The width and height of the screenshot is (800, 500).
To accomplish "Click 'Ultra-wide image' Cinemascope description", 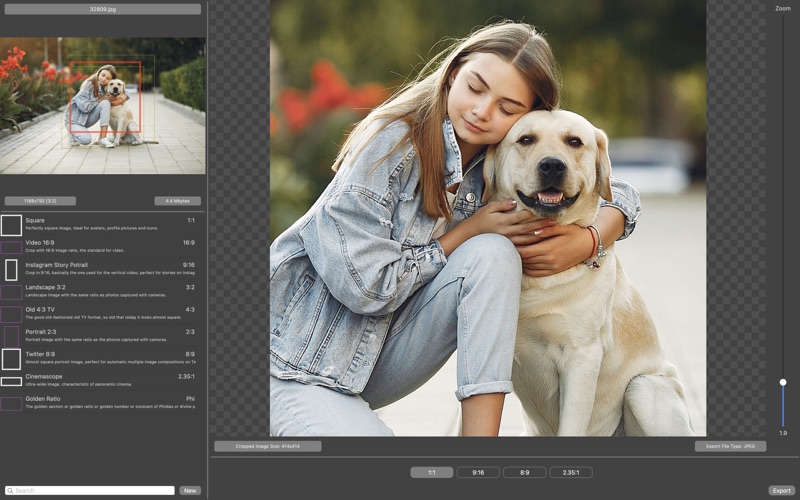I will [x=79, y=384].
